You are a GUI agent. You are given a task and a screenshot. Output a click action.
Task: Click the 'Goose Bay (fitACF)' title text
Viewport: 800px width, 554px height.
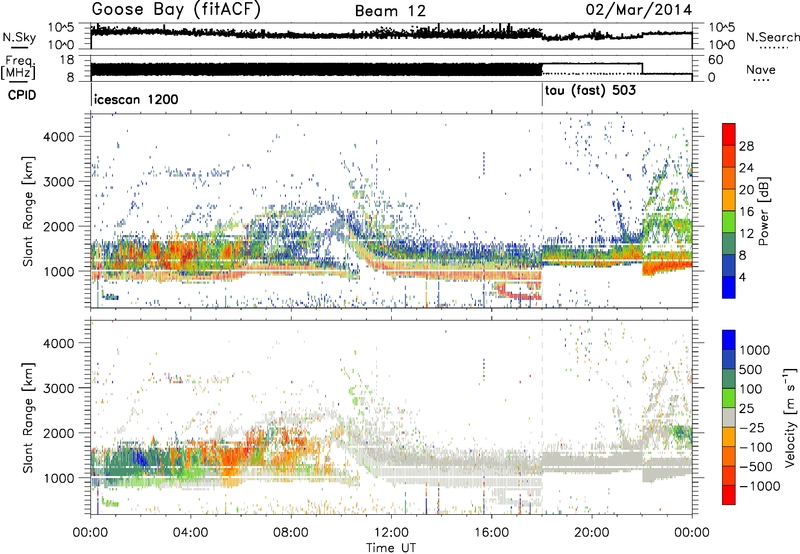176,10
